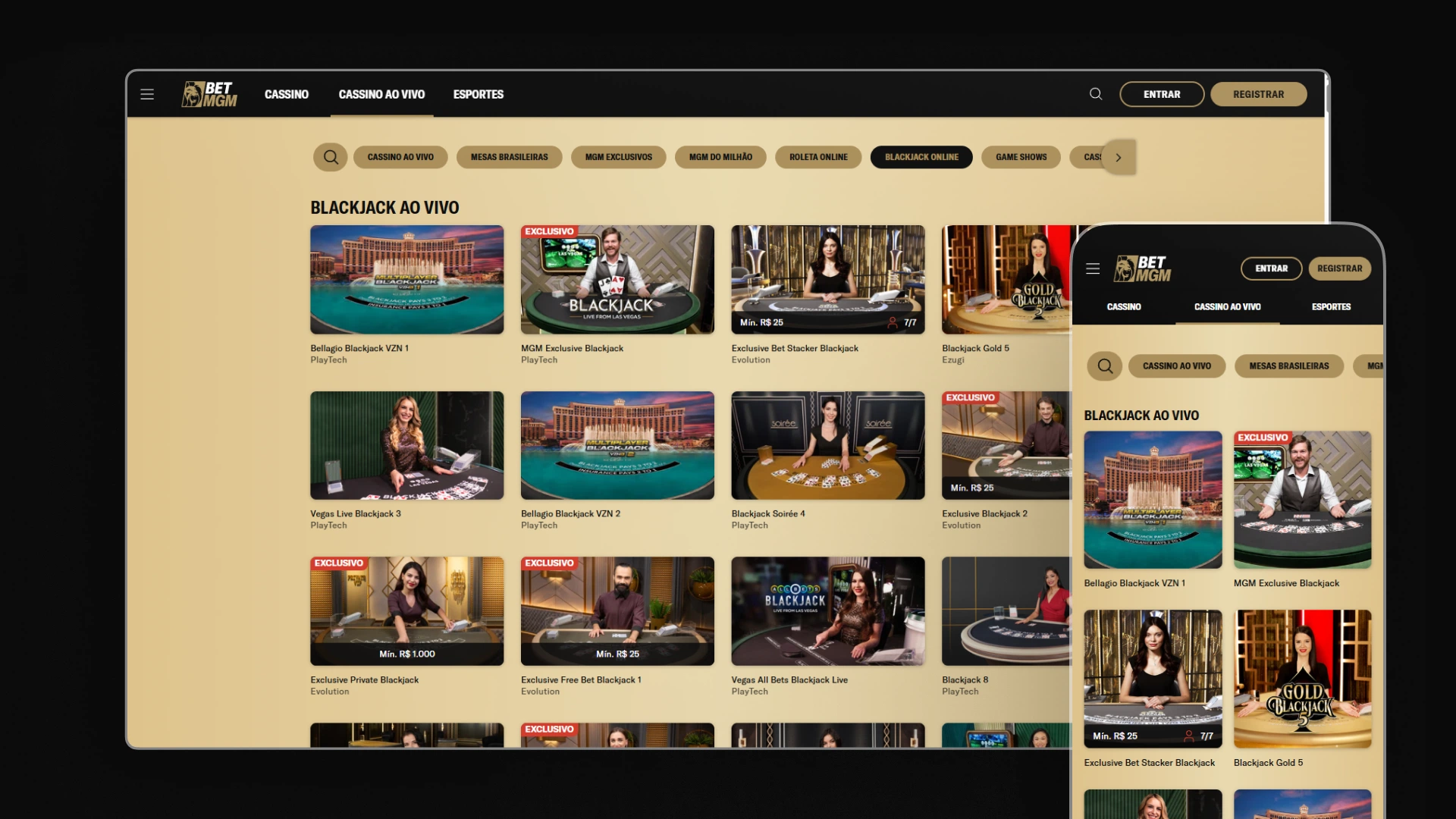
Task: Choose the BLACKJACK ONLINE category
Action: coord(921,157)
